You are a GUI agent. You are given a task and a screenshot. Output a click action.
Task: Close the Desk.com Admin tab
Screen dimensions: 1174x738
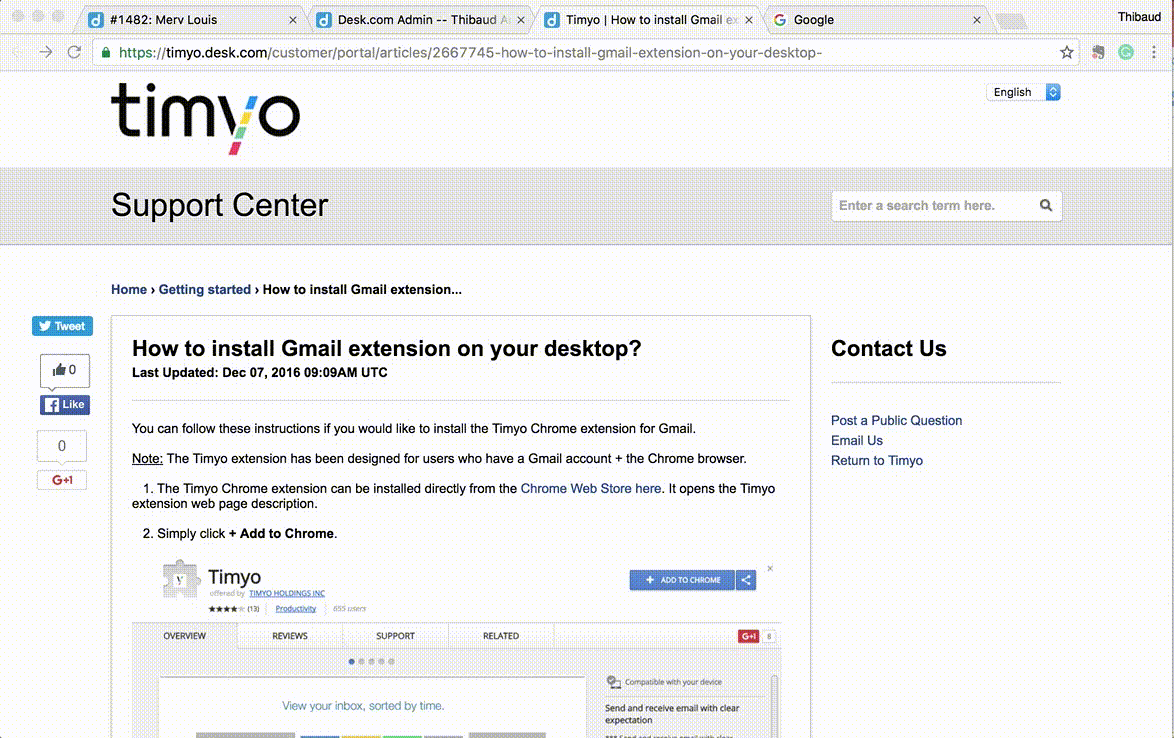[520, 20]
